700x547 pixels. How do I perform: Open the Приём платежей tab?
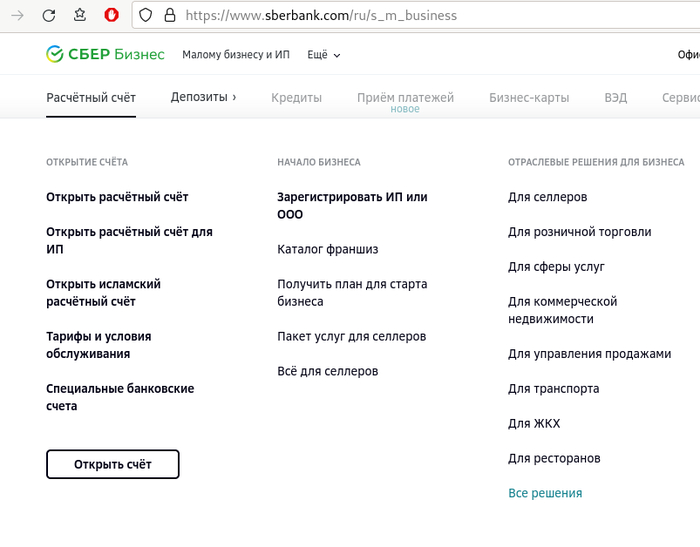(x=405, y=98)
